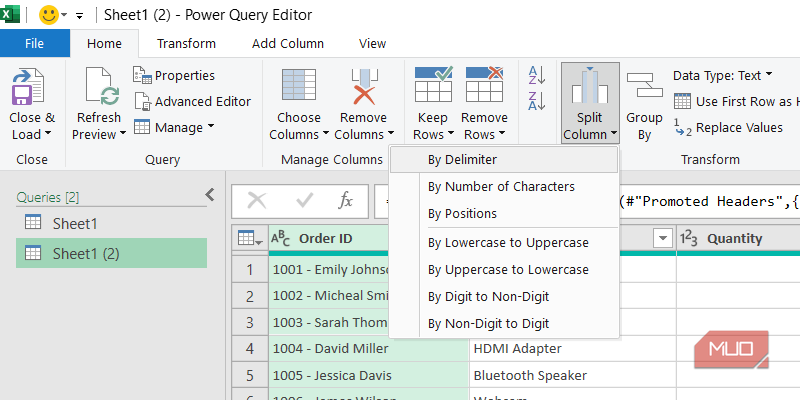Switch to the View tab
This screenshot has width=800, height=400.
coord(372,43)
